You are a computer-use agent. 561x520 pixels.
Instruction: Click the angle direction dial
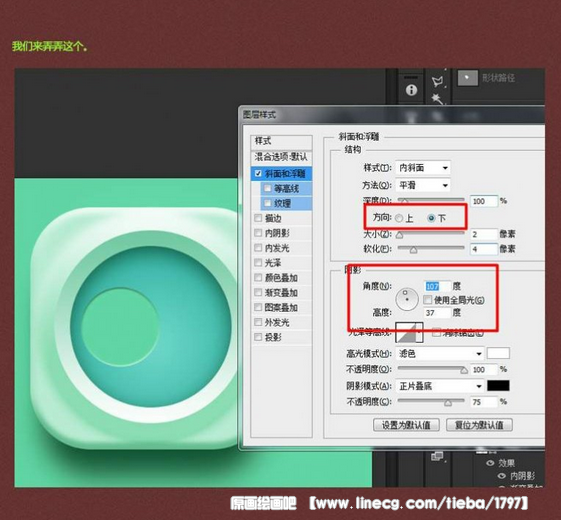click(407, 299)
